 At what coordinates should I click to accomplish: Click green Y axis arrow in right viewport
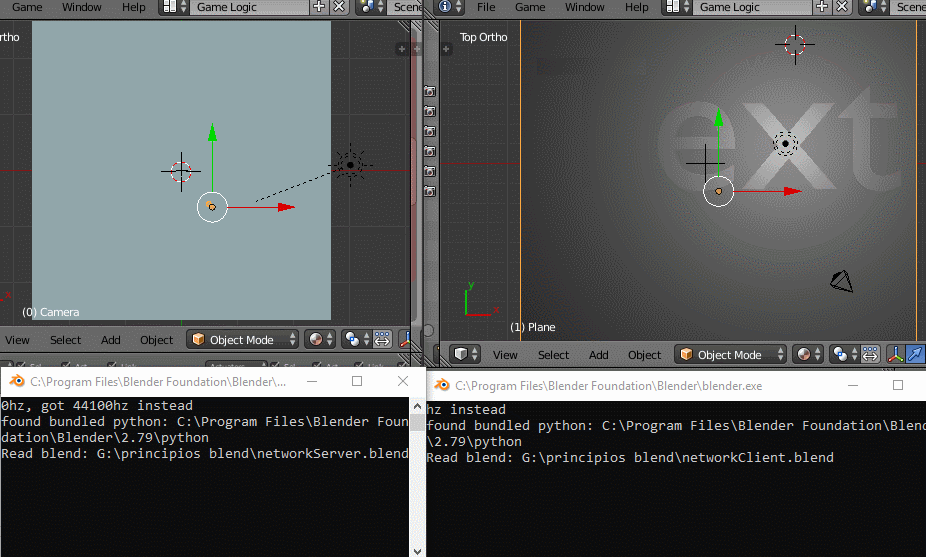[x=719, y=118]
